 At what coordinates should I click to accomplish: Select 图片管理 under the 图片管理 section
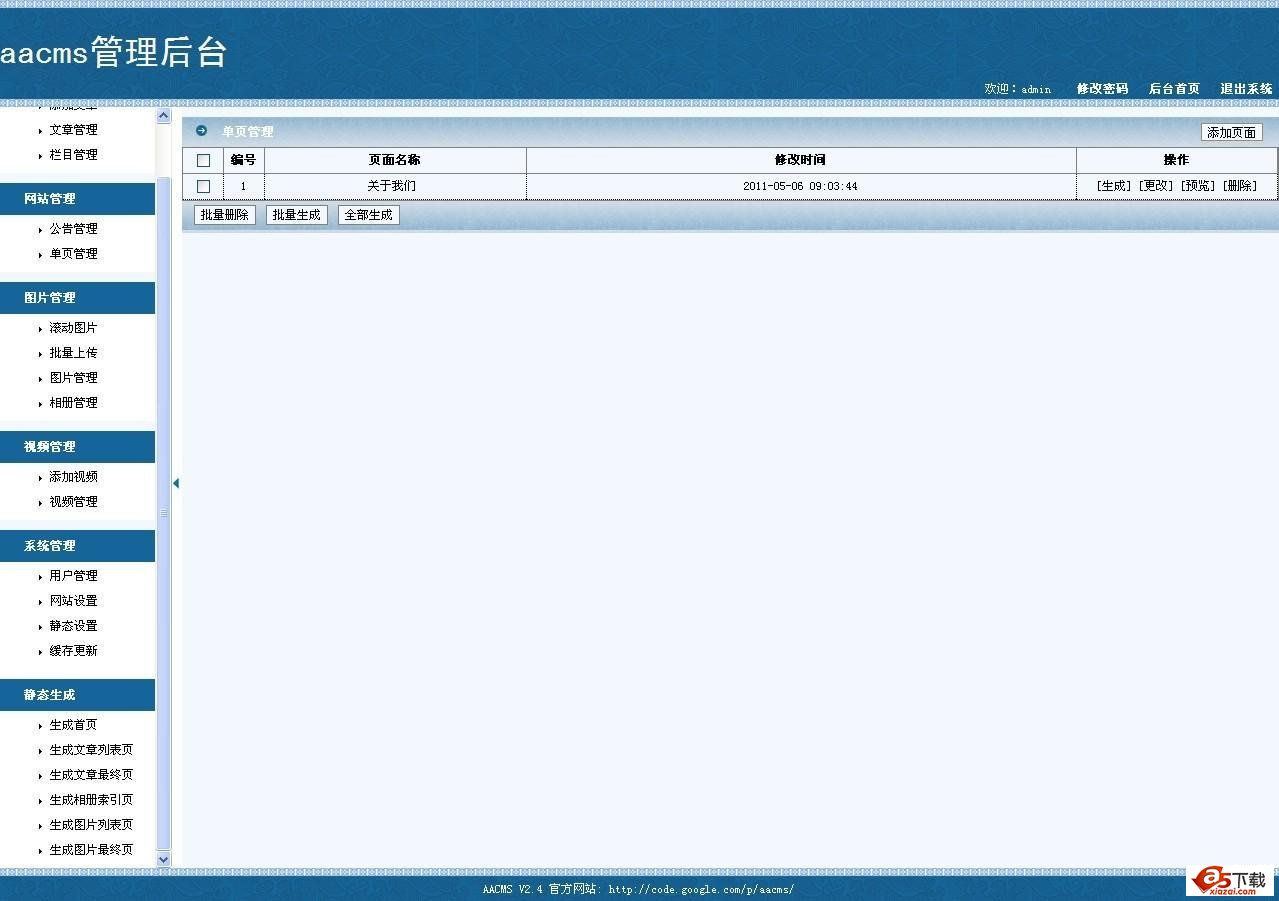[74, 378]
